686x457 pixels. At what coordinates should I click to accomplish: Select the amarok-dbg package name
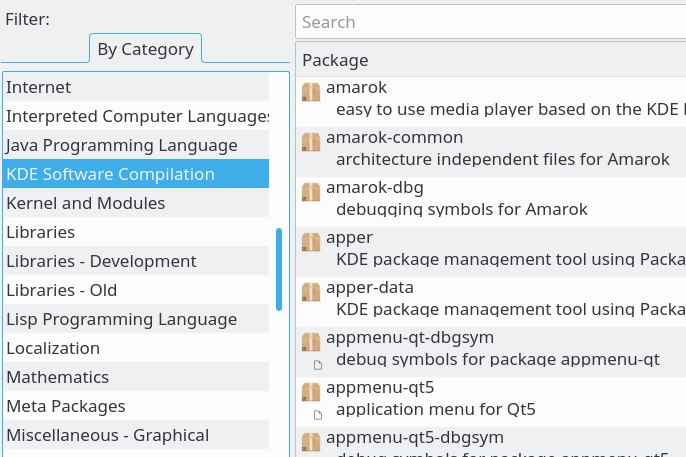point(375,188)
